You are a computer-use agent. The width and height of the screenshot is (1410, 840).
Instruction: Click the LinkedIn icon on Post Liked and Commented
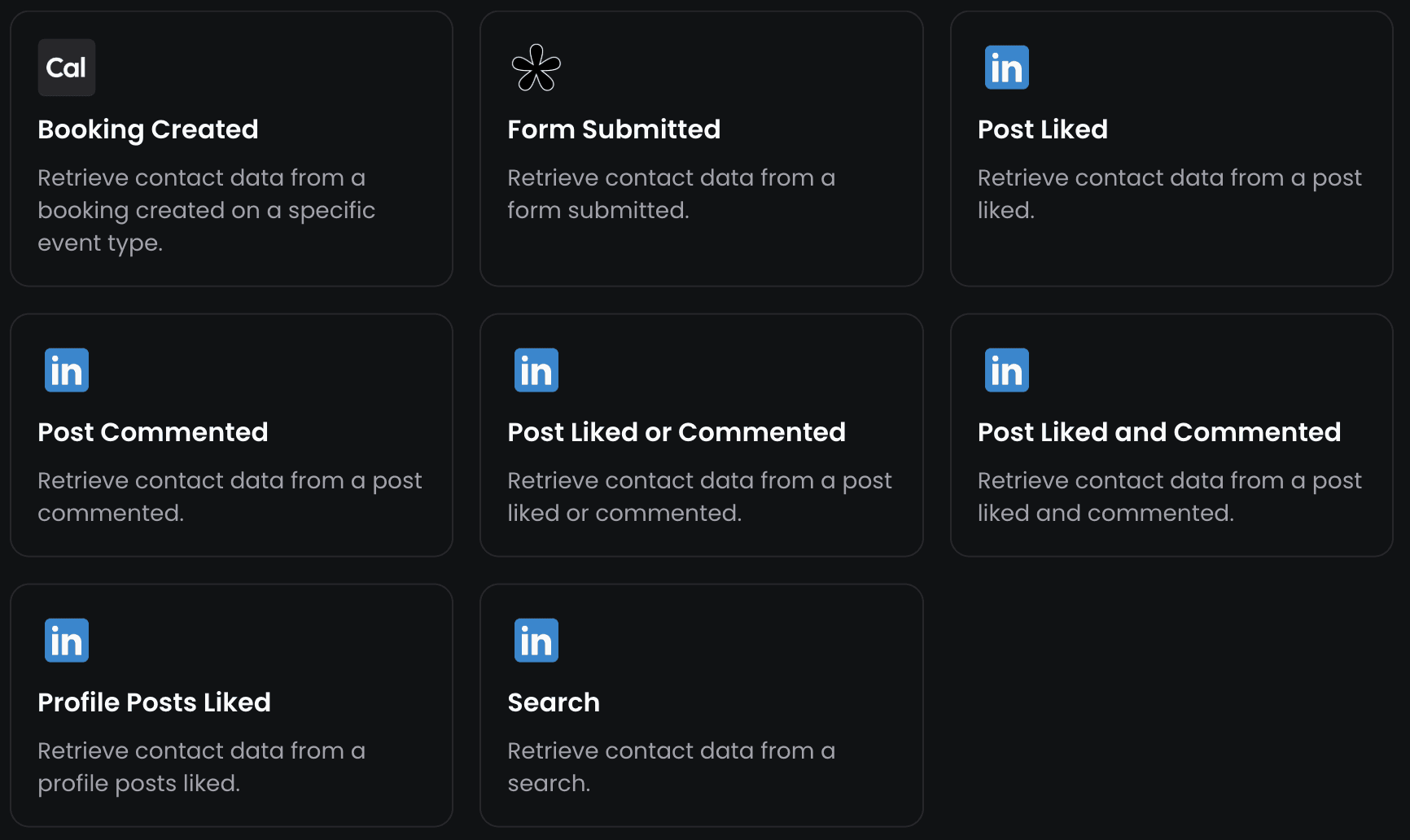point(1006,370)
